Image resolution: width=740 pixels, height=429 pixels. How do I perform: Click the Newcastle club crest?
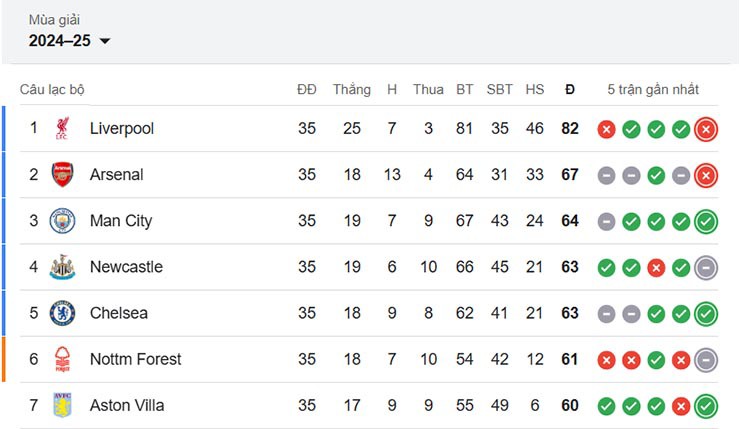click(x=62, y=267)
